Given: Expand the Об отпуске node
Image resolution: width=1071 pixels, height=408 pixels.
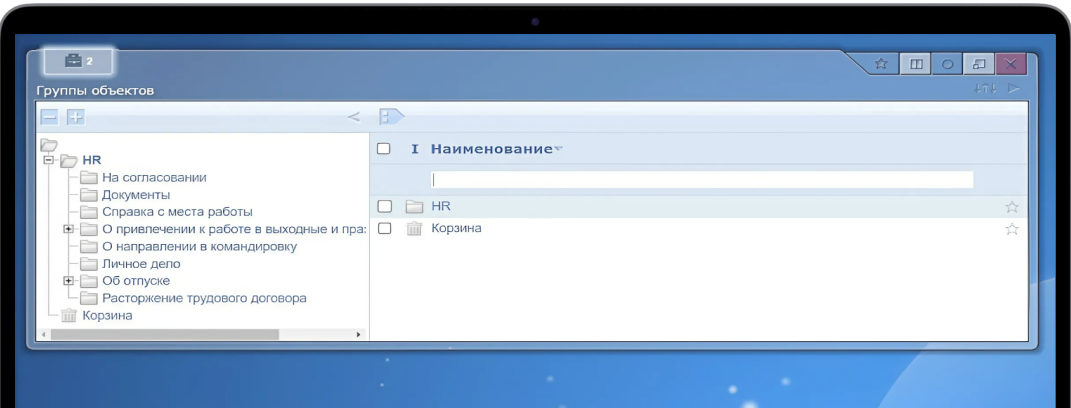Looking at the screenshot, I should (x=68, y=281).
